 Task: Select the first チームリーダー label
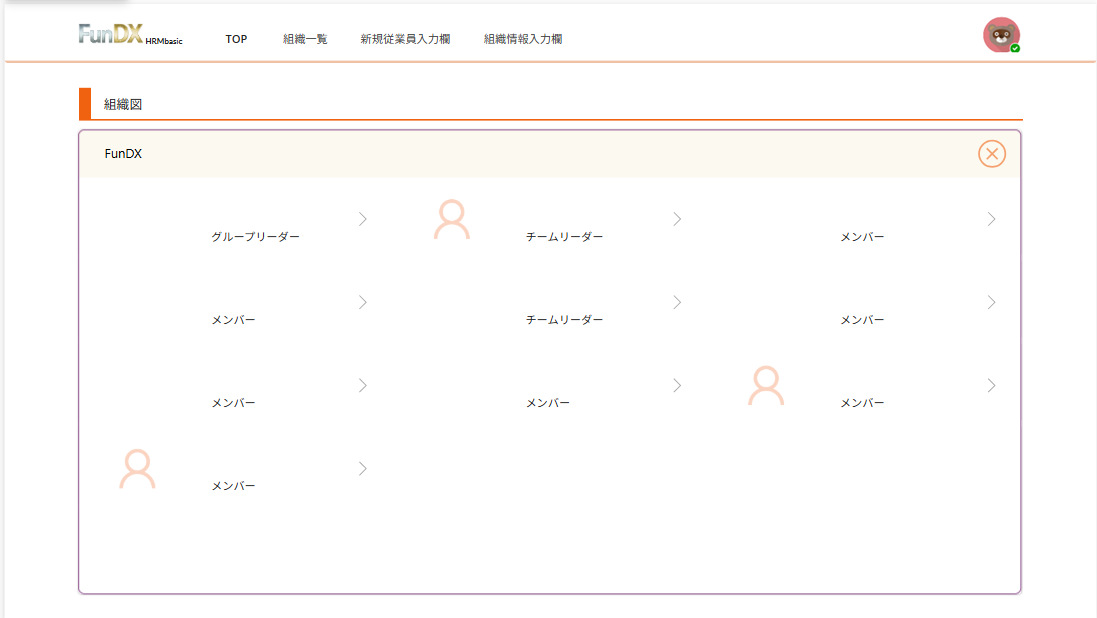[565, 237]
